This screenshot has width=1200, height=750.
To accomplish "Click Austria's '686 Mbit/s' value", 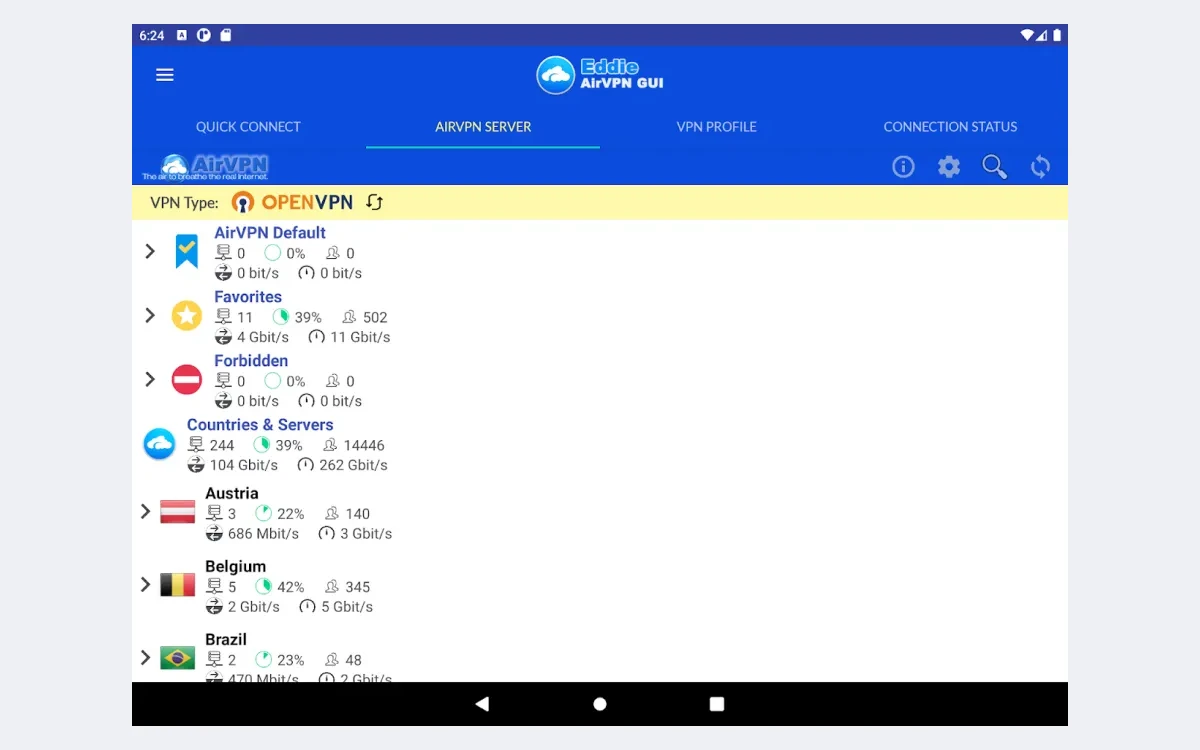I will (264, 534).
